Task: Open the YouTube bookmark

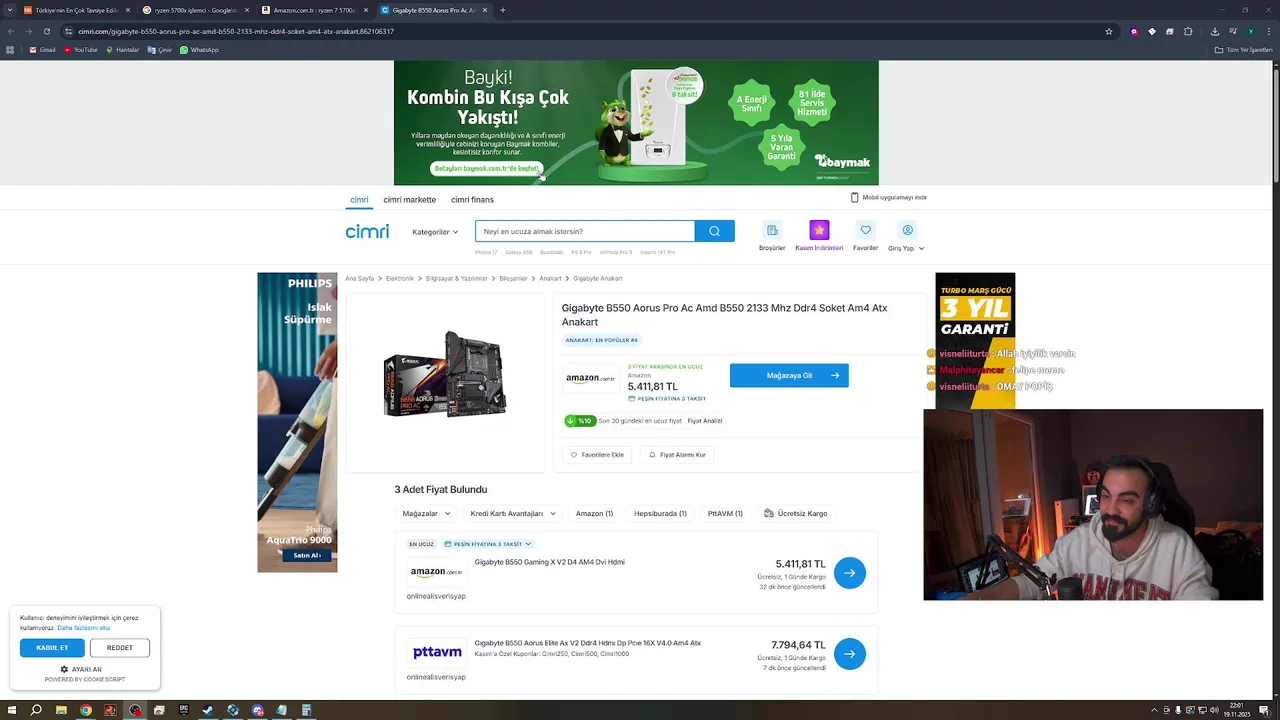Action: click(x=80, y=50)
